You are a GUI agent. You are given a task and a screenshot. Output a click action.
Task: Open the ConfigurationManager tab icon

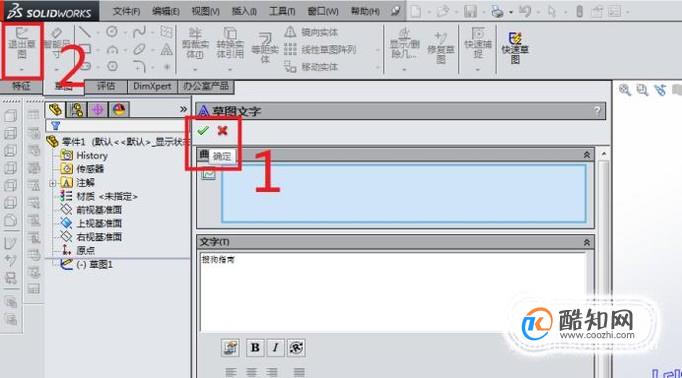(x=98, y=110)
